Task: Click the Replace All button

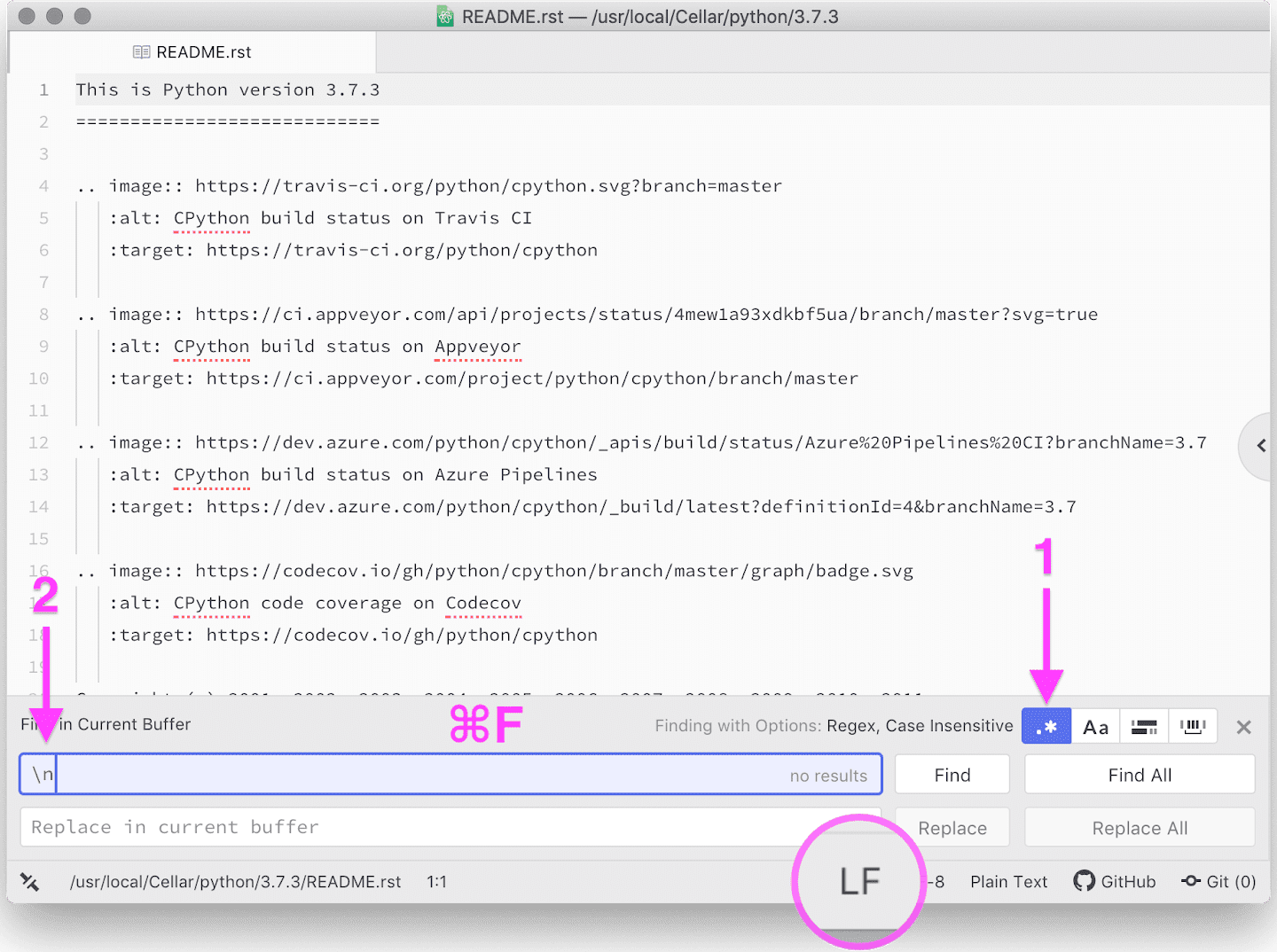Action: (1140, 828)
